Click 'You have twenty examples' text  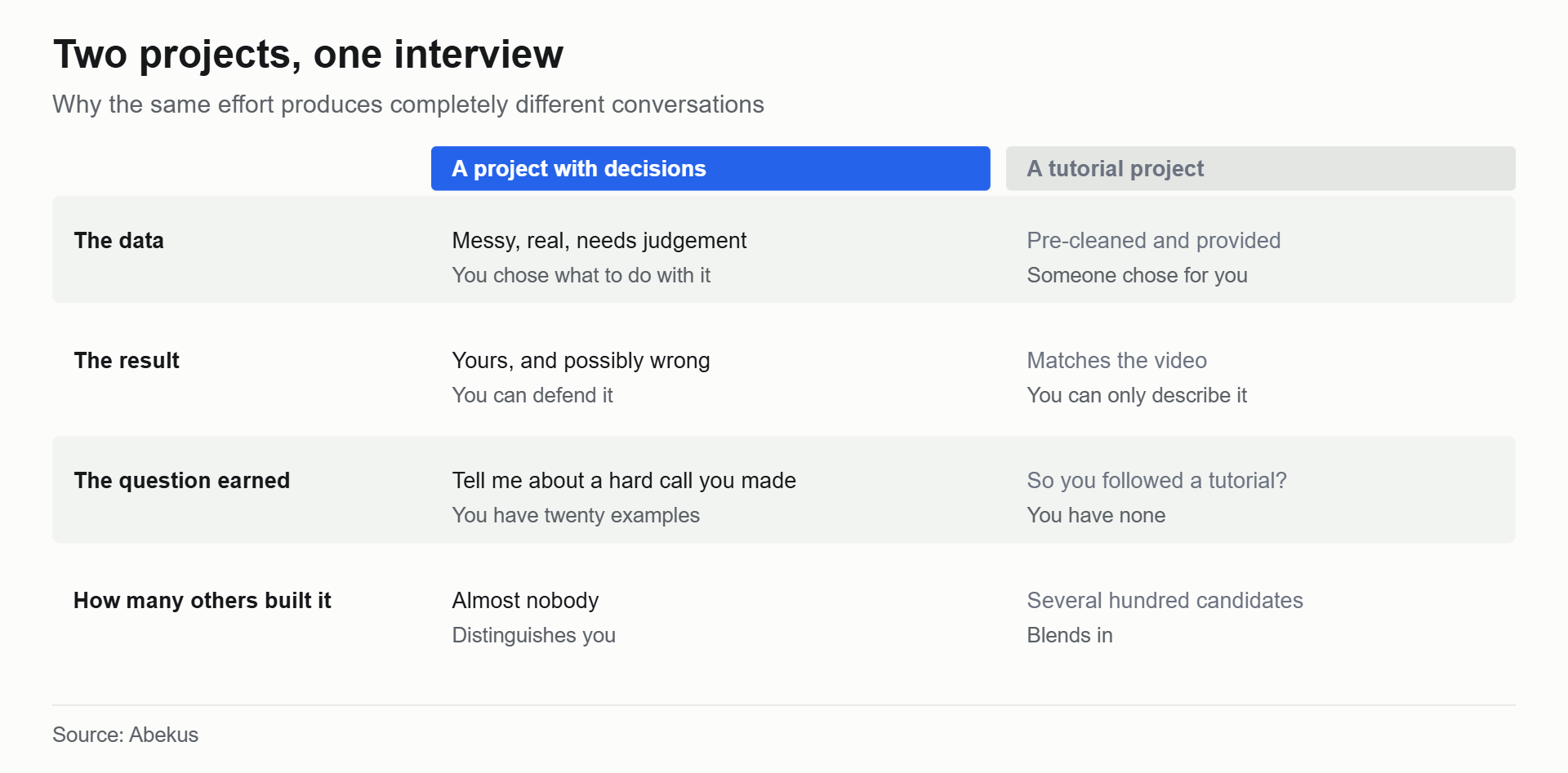tap(576, 516)
